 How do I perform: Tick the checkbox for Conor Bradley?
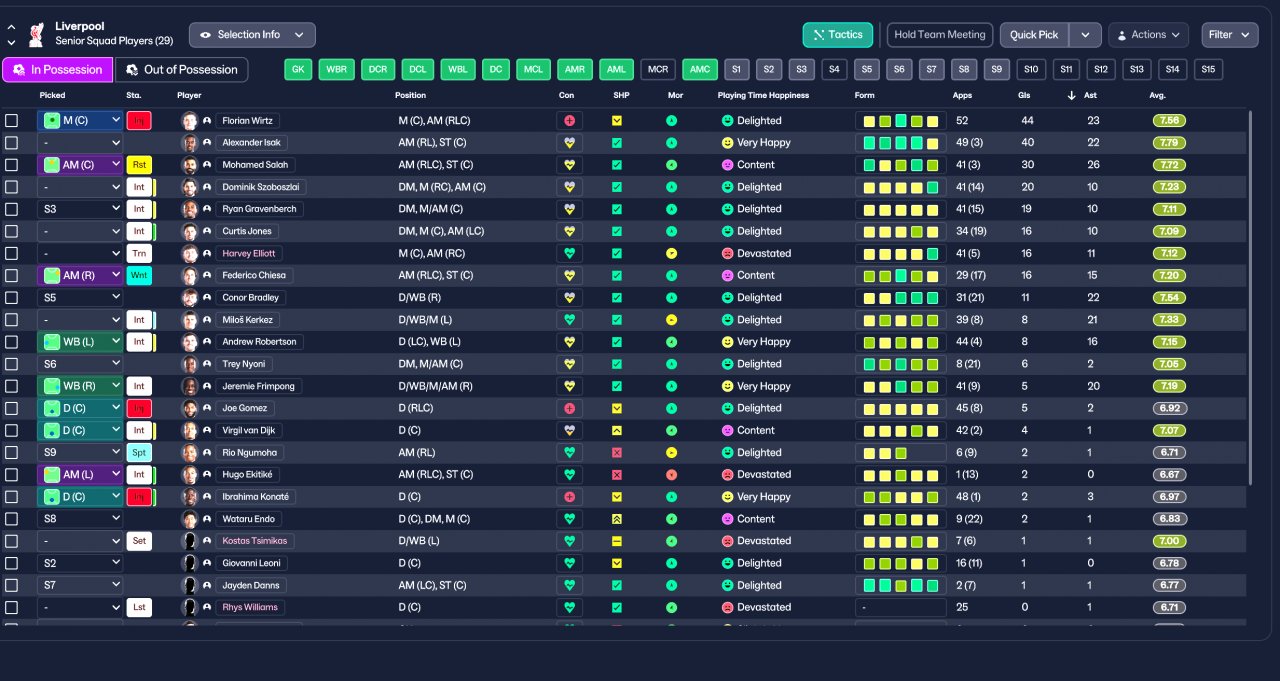pos(11,297)
